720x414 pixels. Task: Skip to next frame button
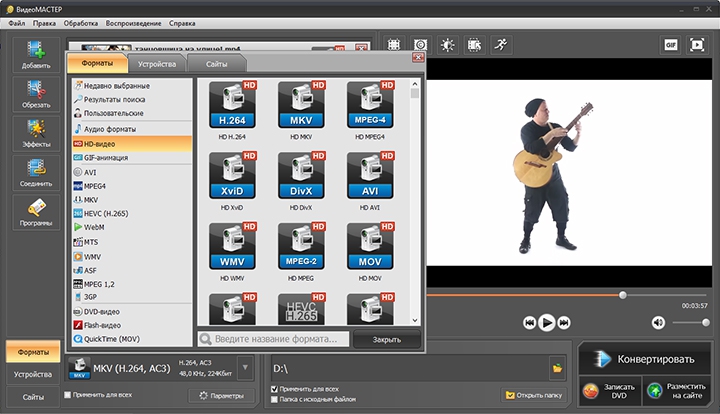point(564,323)
